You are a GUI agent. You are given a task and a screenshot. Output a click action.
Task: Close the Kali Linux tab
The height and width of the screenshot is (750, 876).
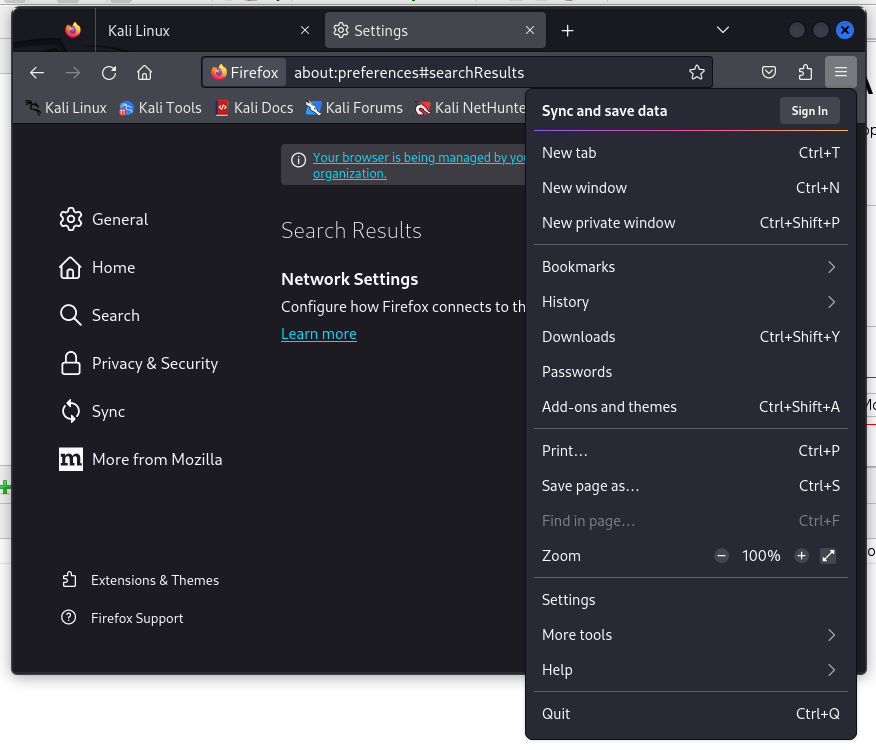[x=305, y=30]
